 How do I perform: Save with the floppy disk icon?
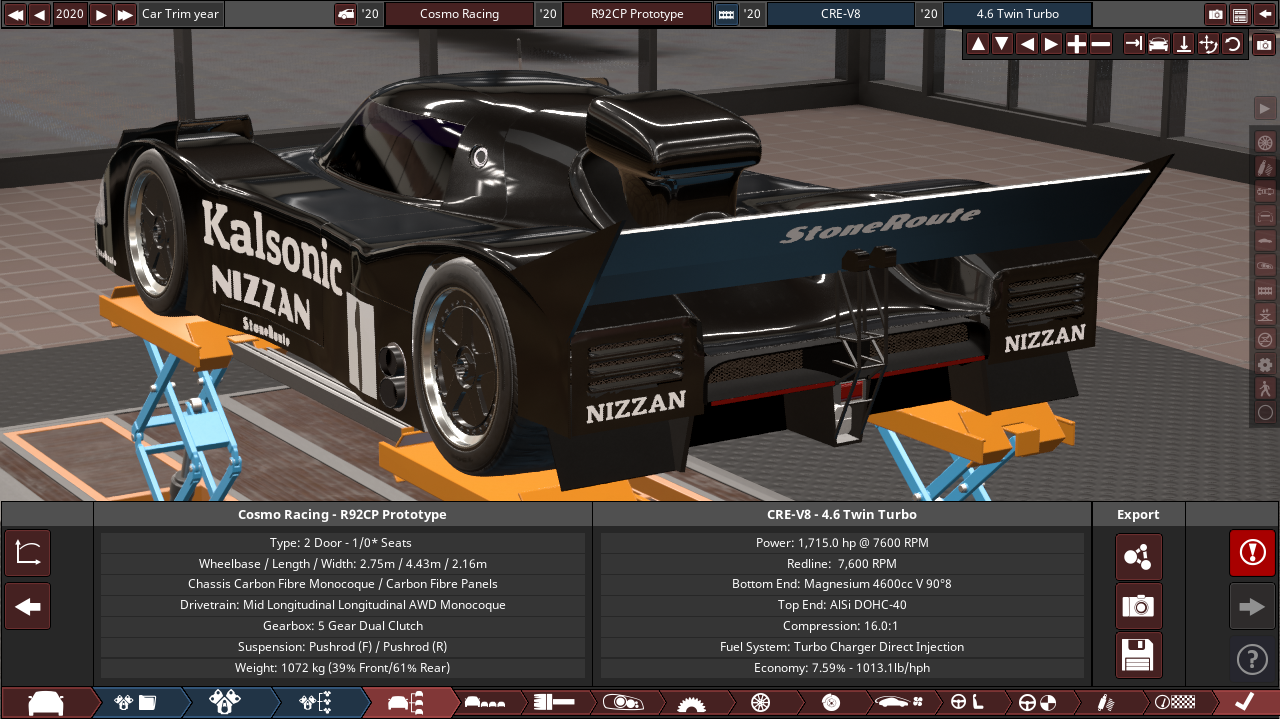coord(1138,655)
